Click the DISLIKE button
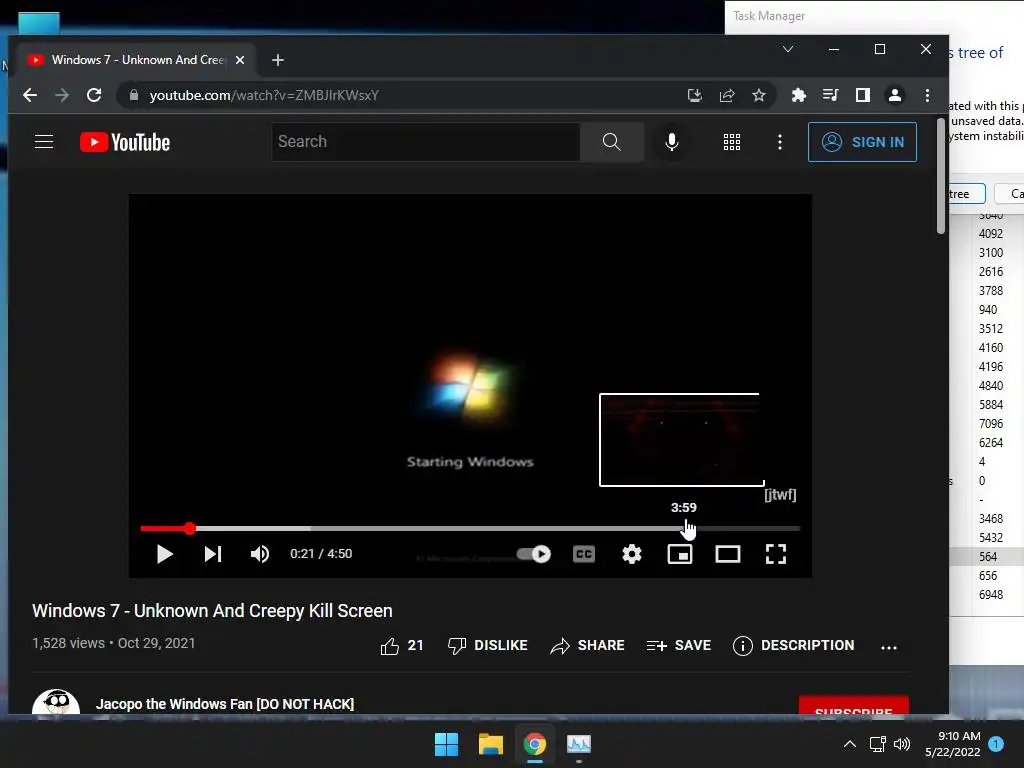Viewport: 1024px width, 768px height. 488,646
